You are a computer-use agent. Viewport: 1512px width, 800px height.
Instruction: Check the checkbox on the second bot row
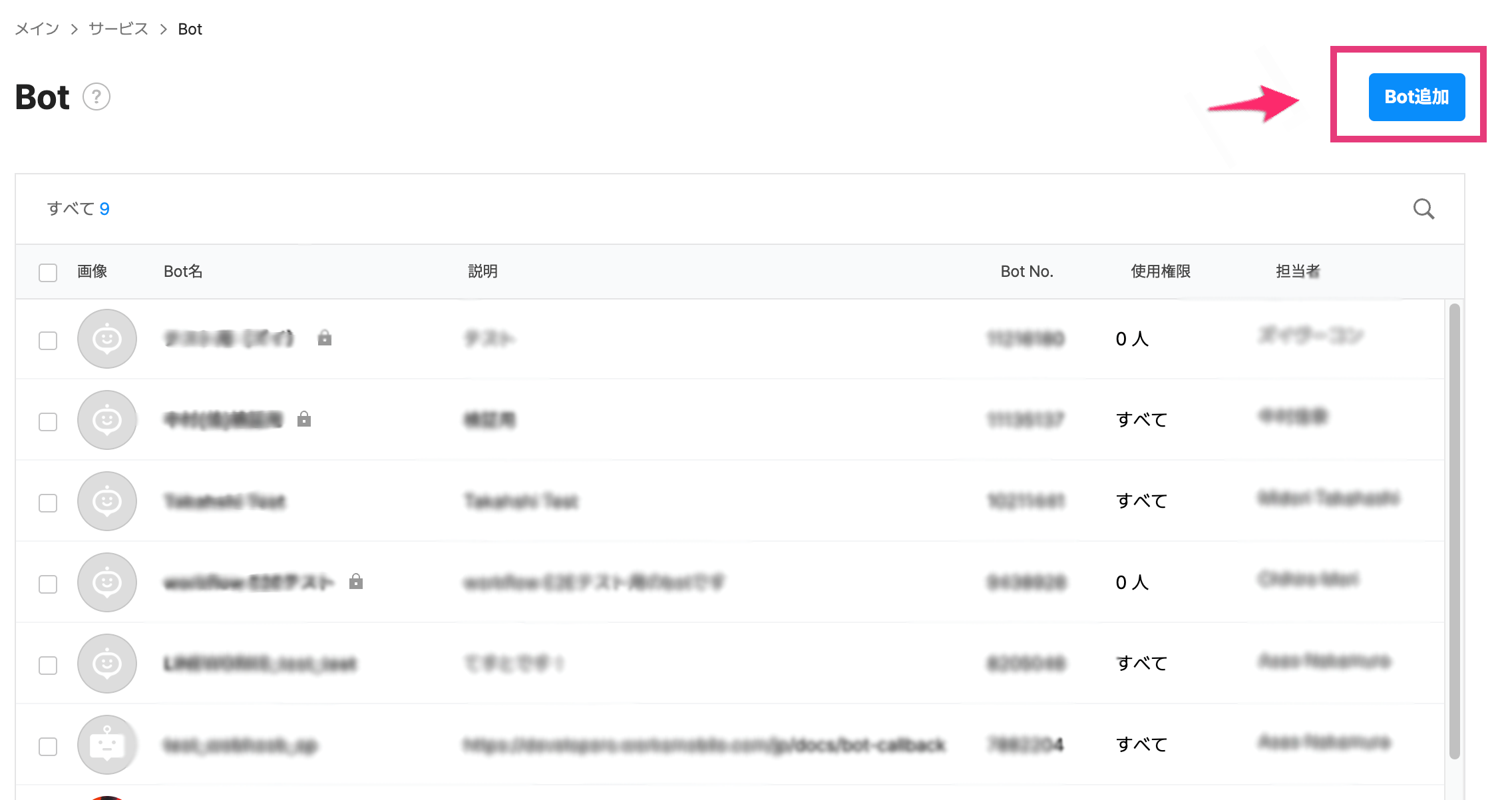click(48, 422)
